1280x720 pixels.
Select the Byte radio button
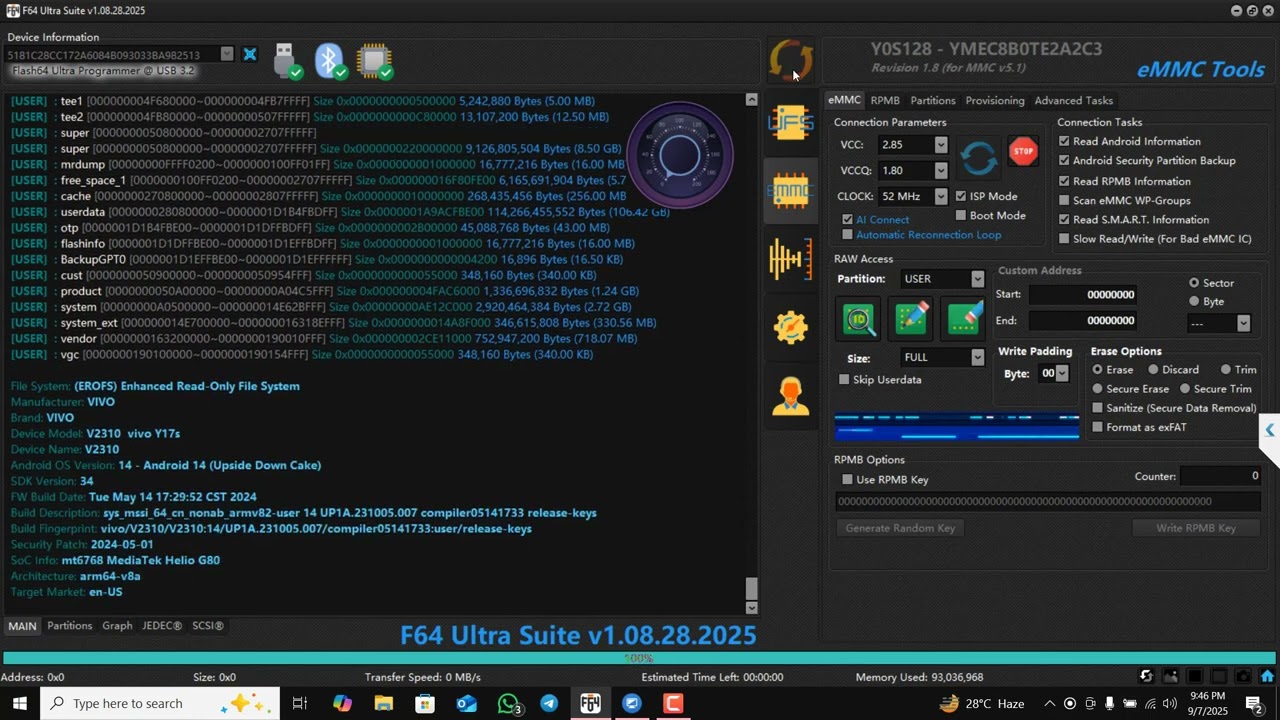pos(1194,301)
